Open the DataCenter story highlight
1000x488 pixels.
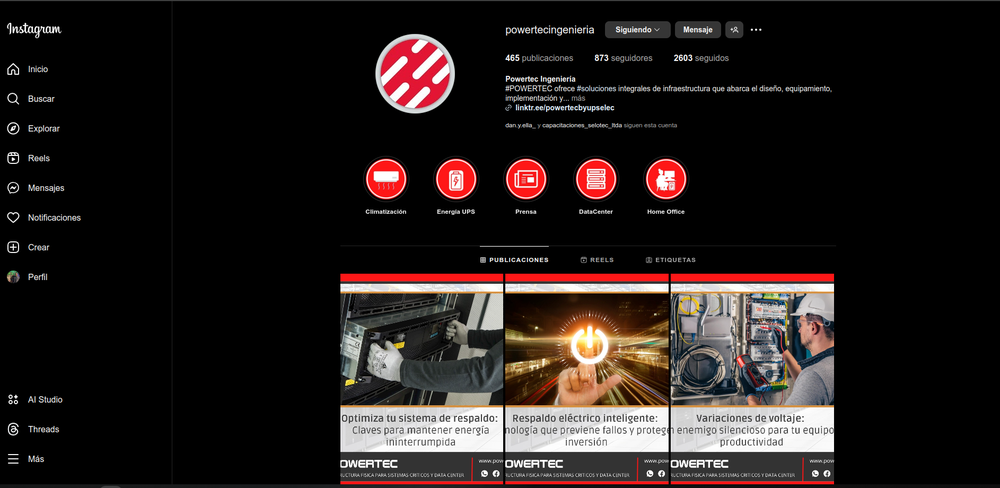coord(596,179)
